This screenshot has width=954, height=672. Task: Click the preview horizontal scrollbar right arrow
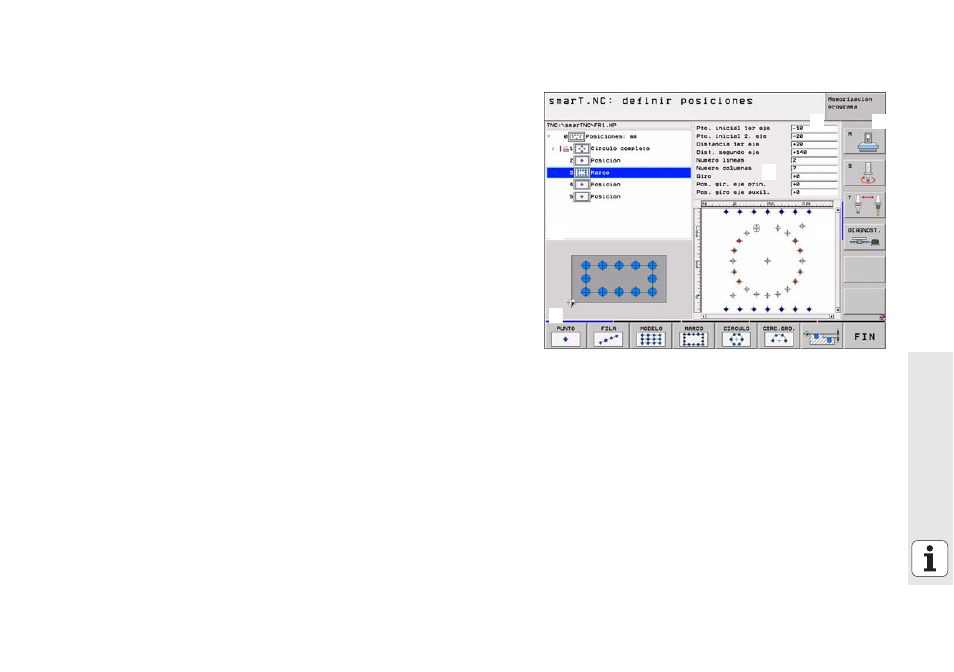831,316
